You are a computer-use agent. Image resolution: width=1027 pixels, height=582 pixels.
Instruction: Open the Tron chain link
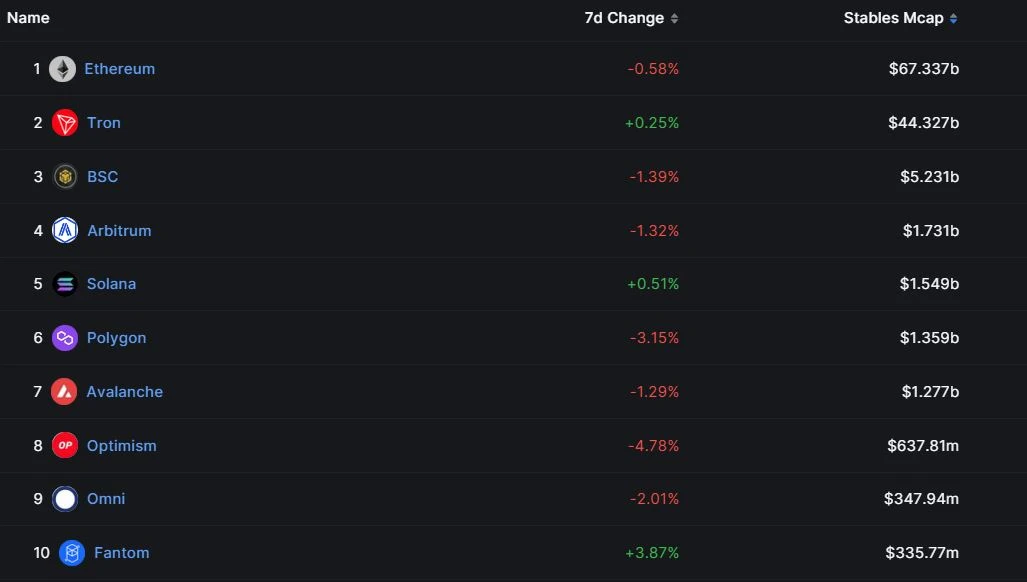(x=103, y=123)
